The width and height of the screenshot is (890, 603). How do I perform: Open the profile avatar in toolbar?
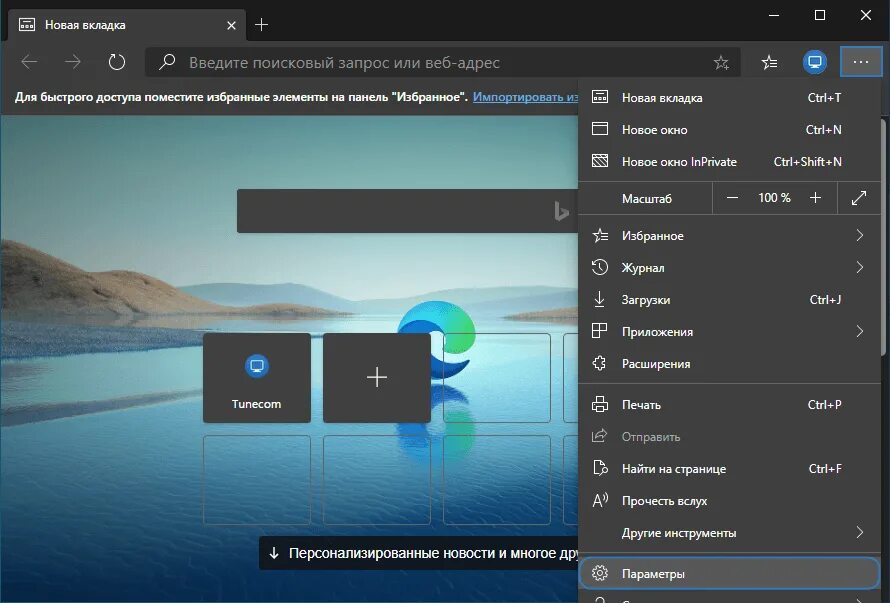(x=815, y=62)
